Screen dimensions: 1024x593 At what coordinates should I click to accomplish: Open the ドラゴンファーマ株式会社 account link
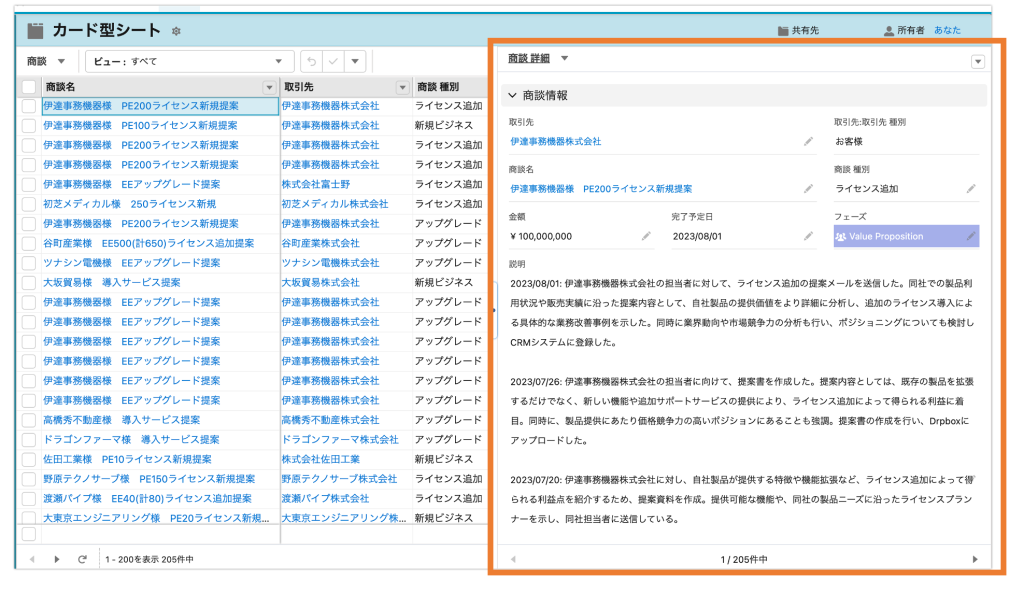point(340,440)
